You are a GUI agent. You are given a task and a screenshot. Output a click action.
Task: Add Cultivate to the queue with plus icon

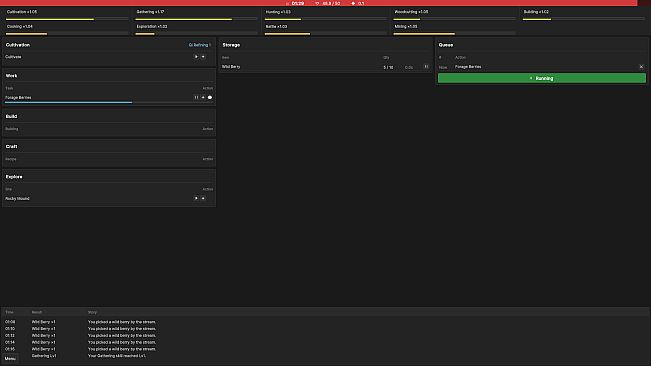coord(203,56)
